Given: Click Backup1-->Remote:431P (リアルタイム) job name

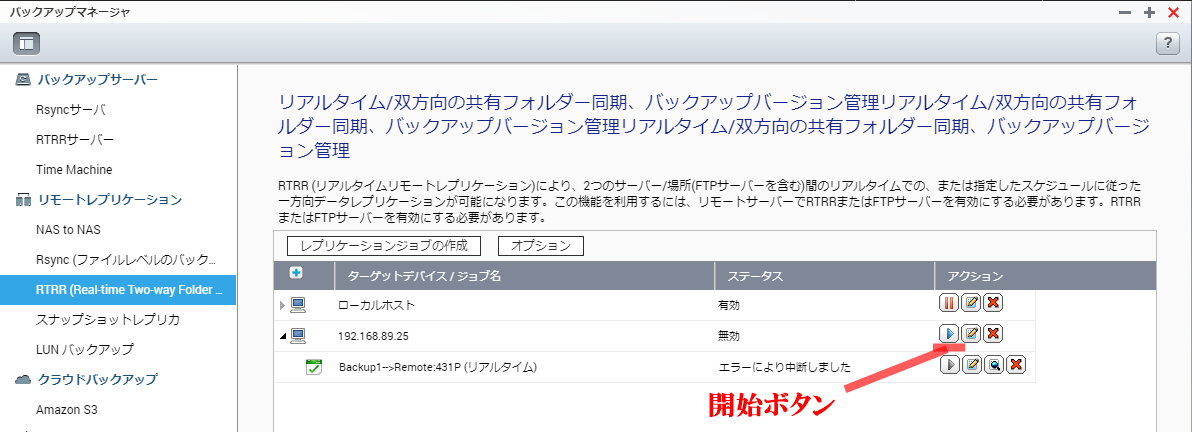Looking at the screenshot, I should [x=439, y=367].
